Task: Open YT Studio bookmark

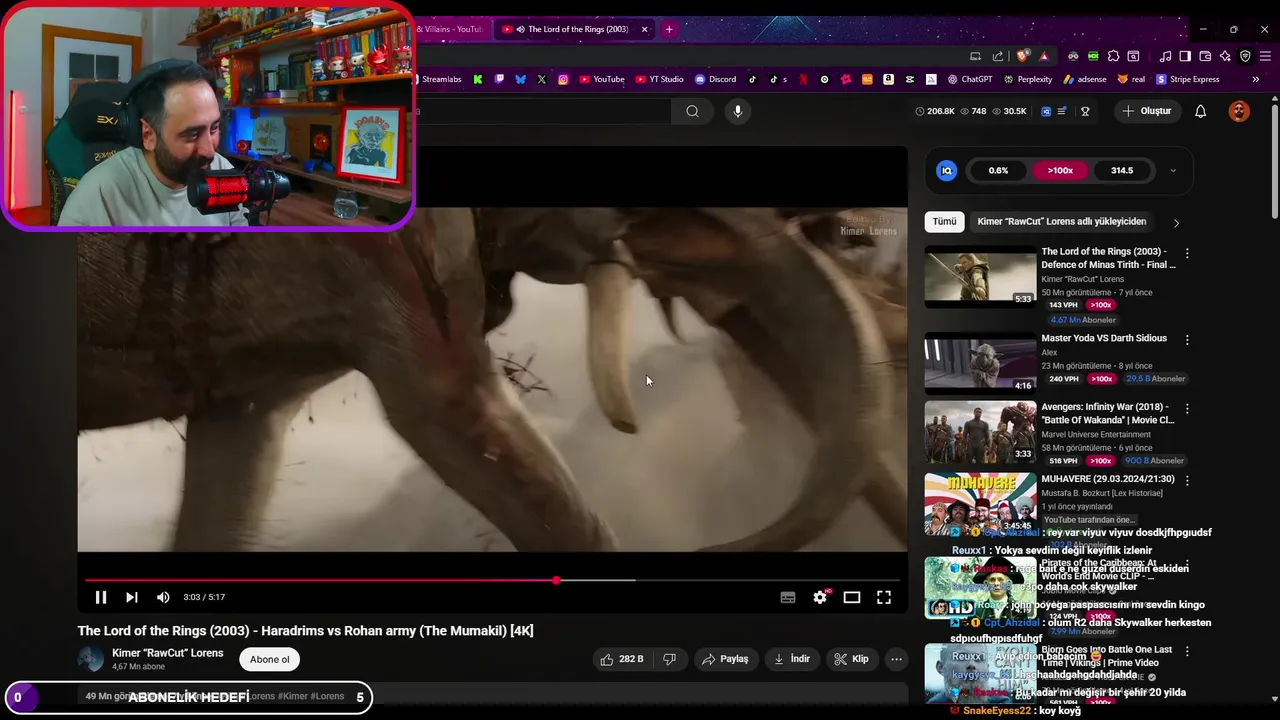Action: [x=660, y=79]
